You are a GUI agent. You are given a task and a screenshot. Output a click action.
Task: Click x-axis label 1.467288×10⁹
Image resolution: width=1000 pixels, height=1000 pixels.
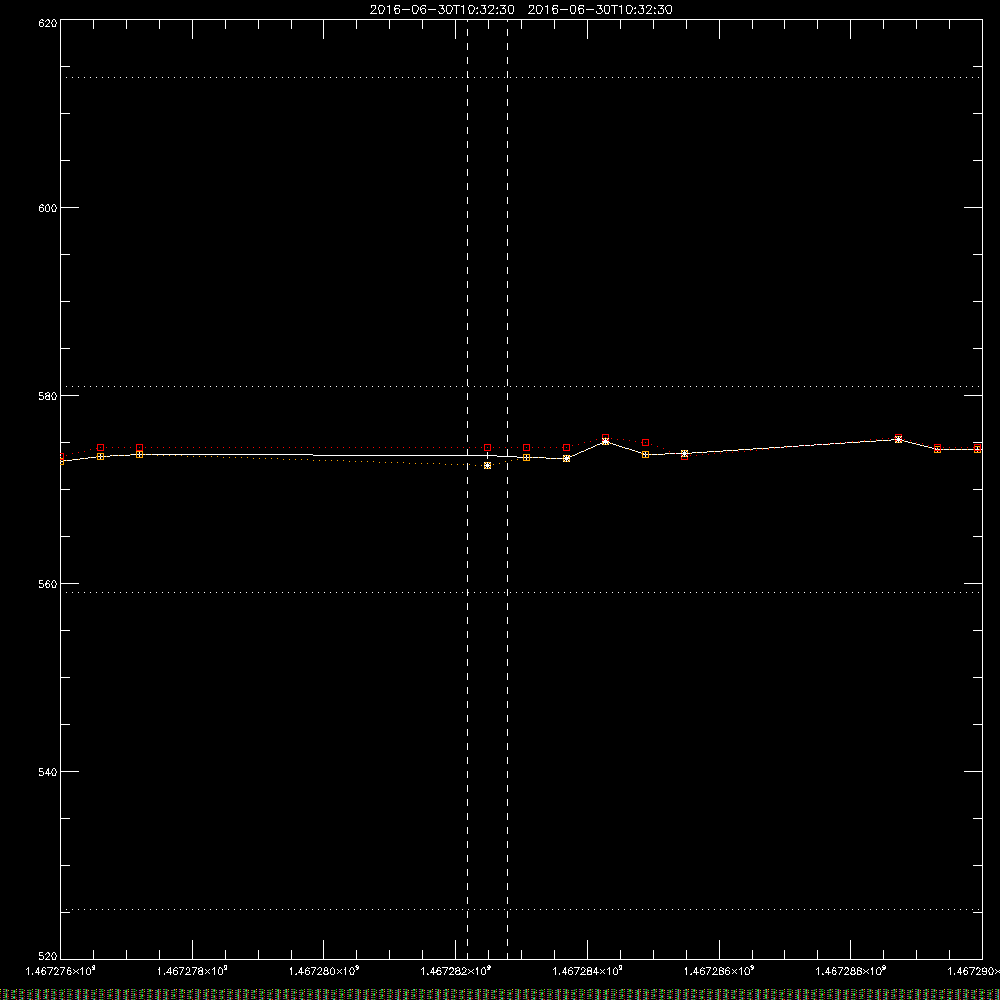(x=851, y=971)
